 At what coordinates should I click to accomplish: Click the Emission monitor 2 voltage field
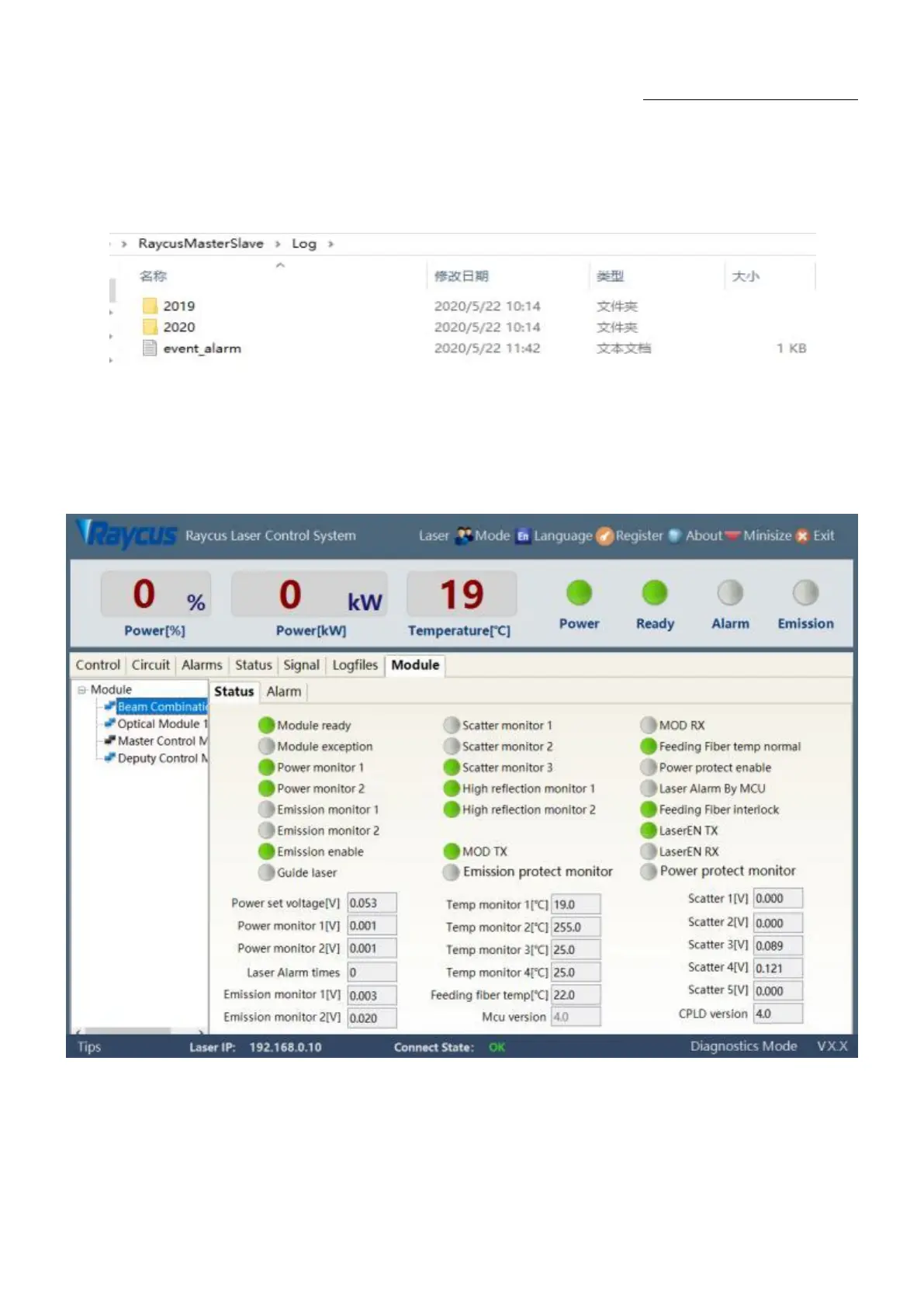coord(372,1018)
